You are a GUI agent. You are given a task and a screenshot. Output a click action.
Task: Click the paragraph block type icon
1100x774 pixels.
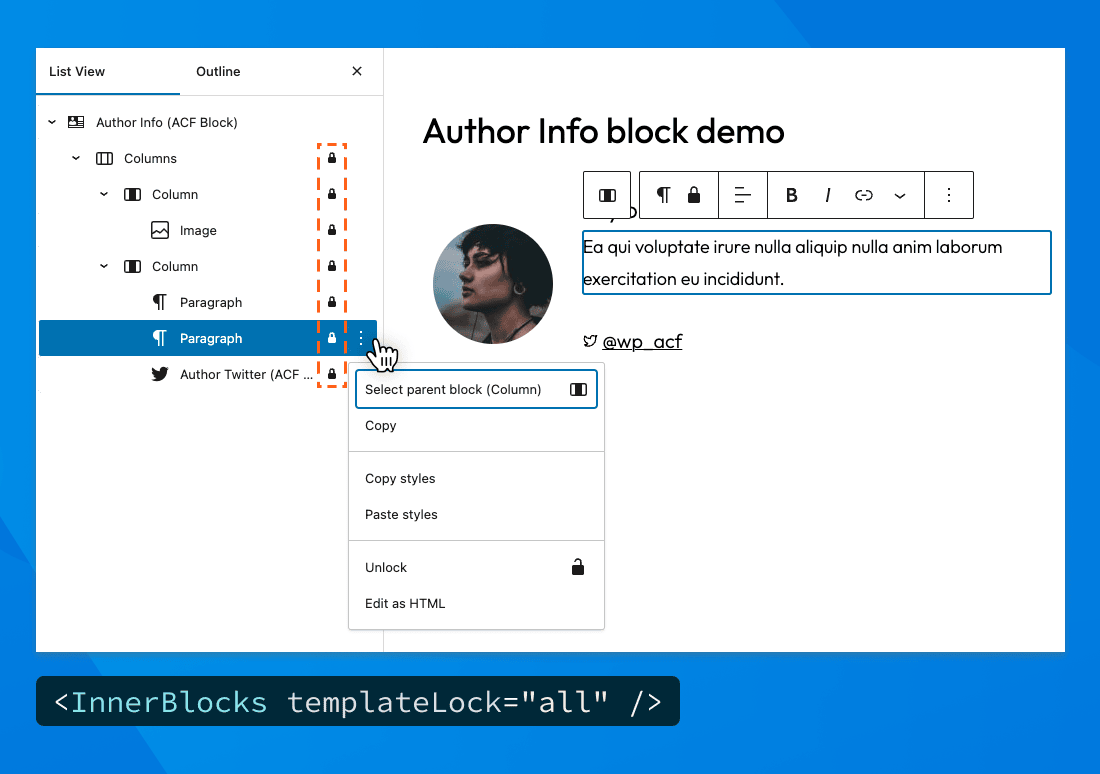point(662,195)
